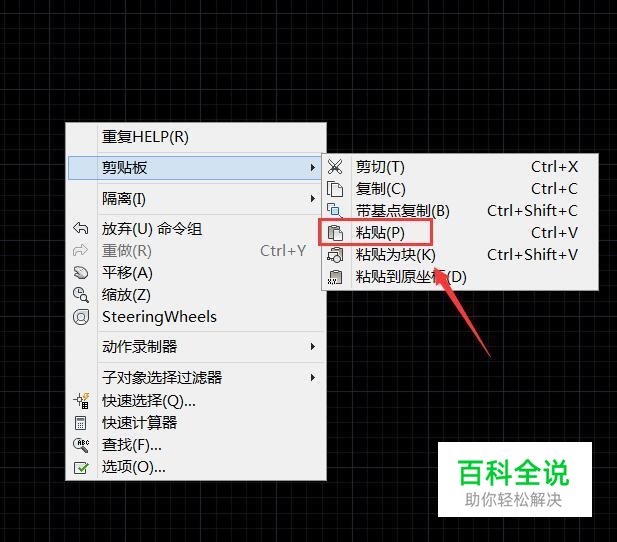Screen dimensions: 617x542
Task: Click the Quick Select icon
Action: (x=81, y=401)
